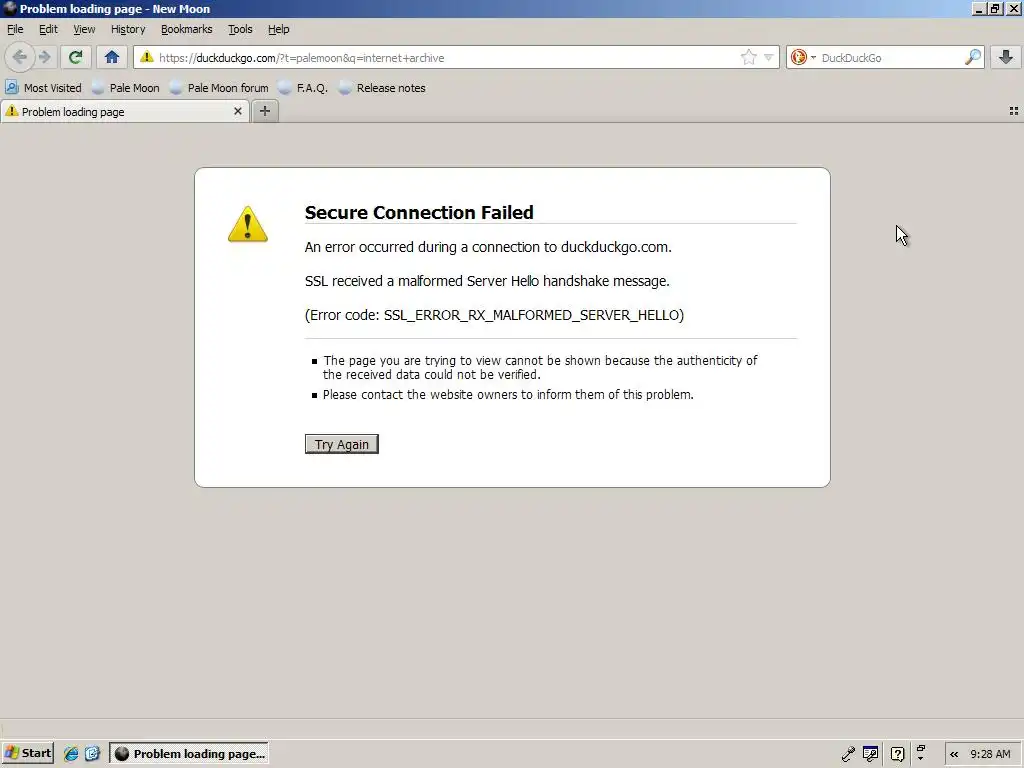Open the Help menu

278,29
